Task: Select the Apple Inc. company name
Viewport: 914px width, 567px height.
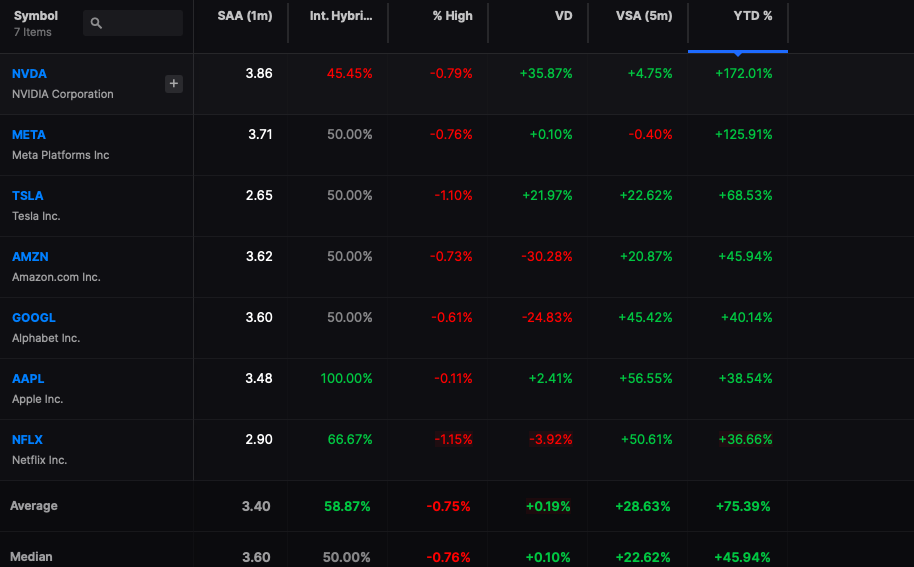Action: [37, 399]
